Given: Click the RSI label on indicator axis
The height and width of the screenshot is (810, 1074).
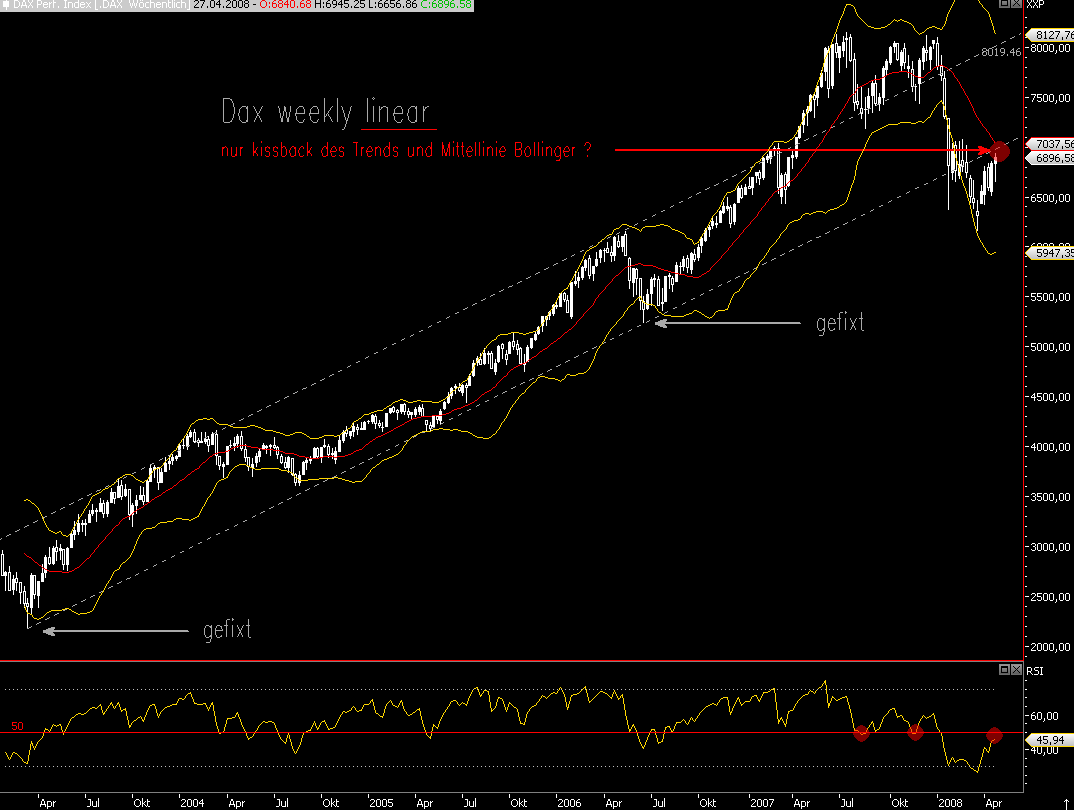Looking at the screenshot, I should 1034,670.
